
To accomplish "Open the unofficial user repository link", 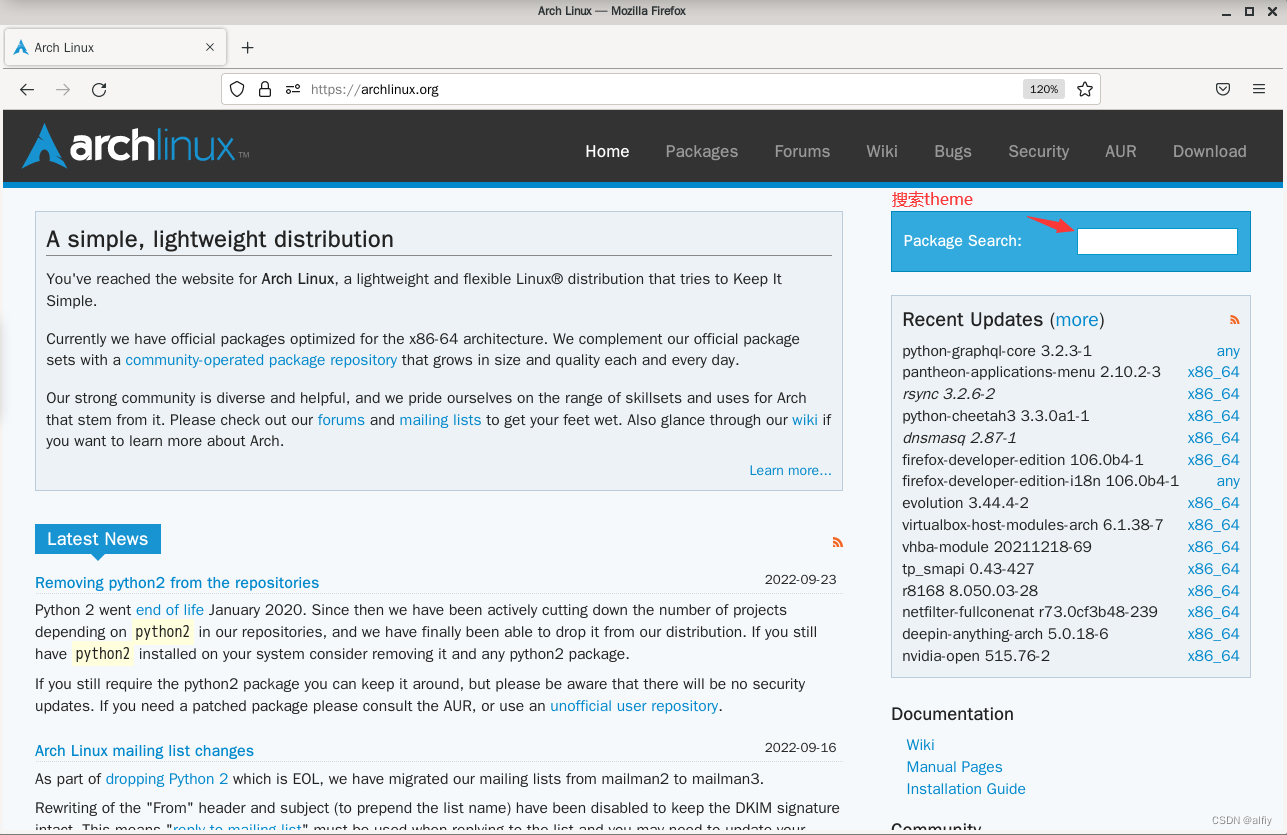I will [634, 706].
